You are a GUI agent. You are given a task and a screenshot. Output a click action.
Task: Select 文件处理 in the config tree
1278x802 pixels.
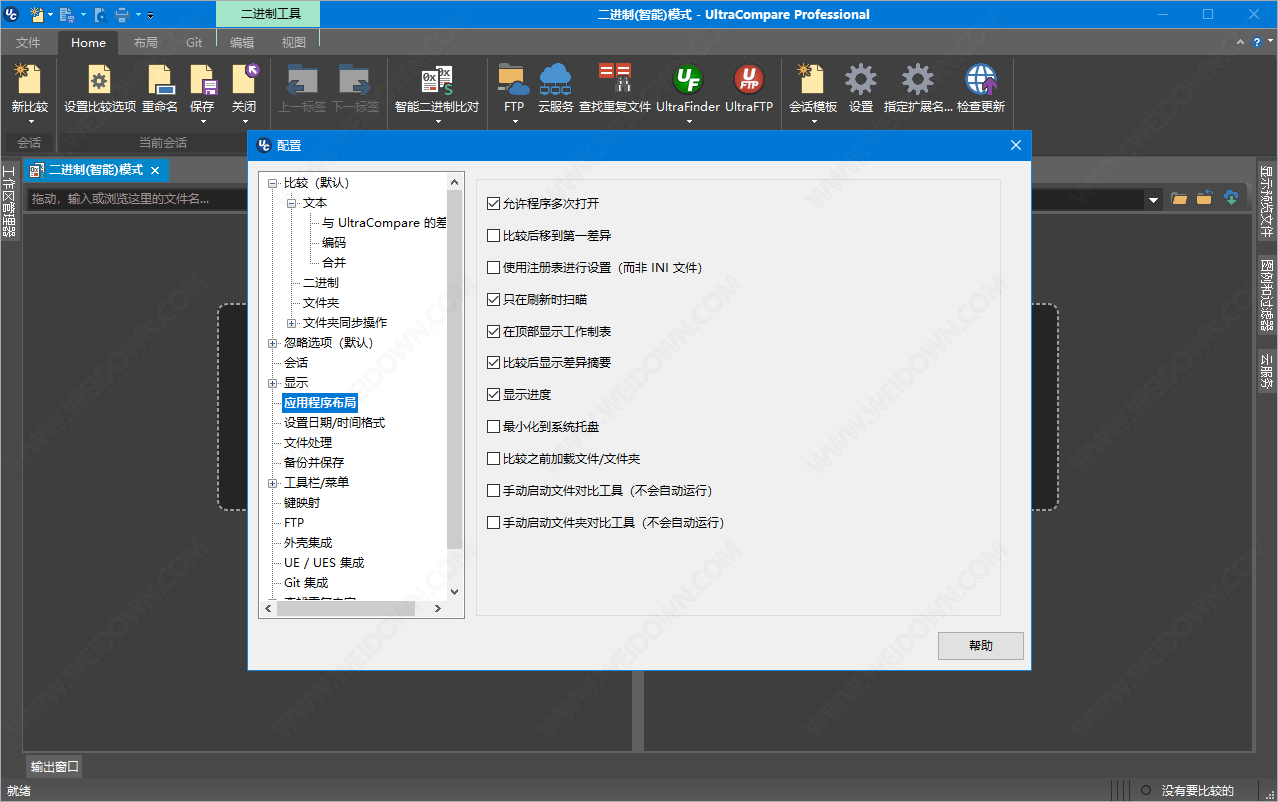(308, 443)
